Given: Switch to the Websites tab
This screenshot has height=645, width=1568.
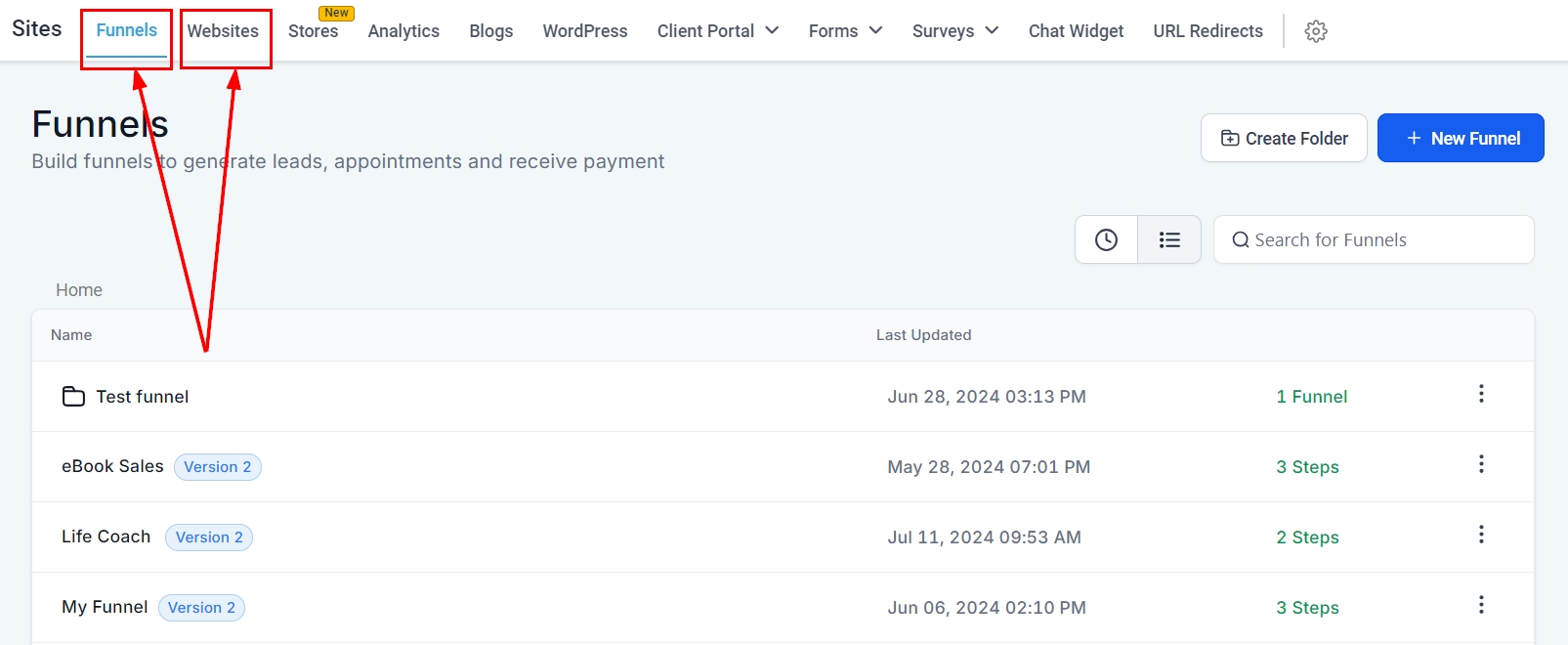Looking at the screenshot, I should 223,31.
